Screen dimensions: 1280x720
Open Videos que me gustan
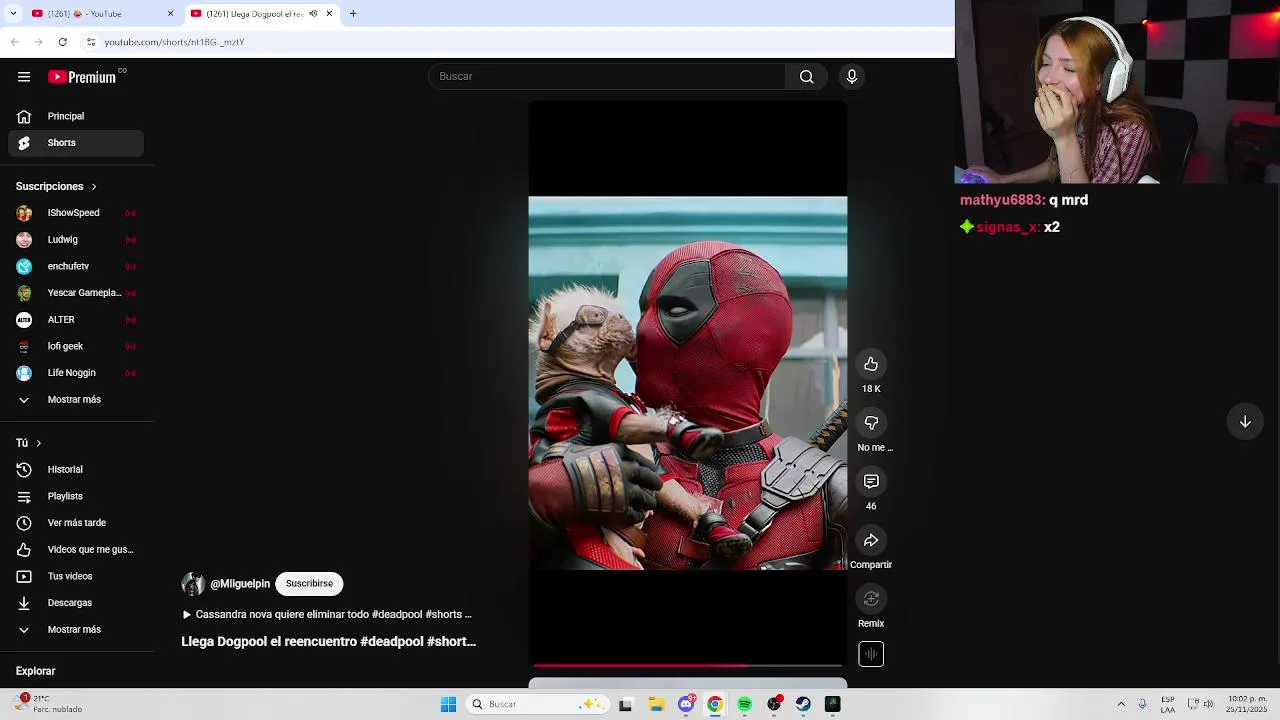pyautogui.click(x=76, y=549)
